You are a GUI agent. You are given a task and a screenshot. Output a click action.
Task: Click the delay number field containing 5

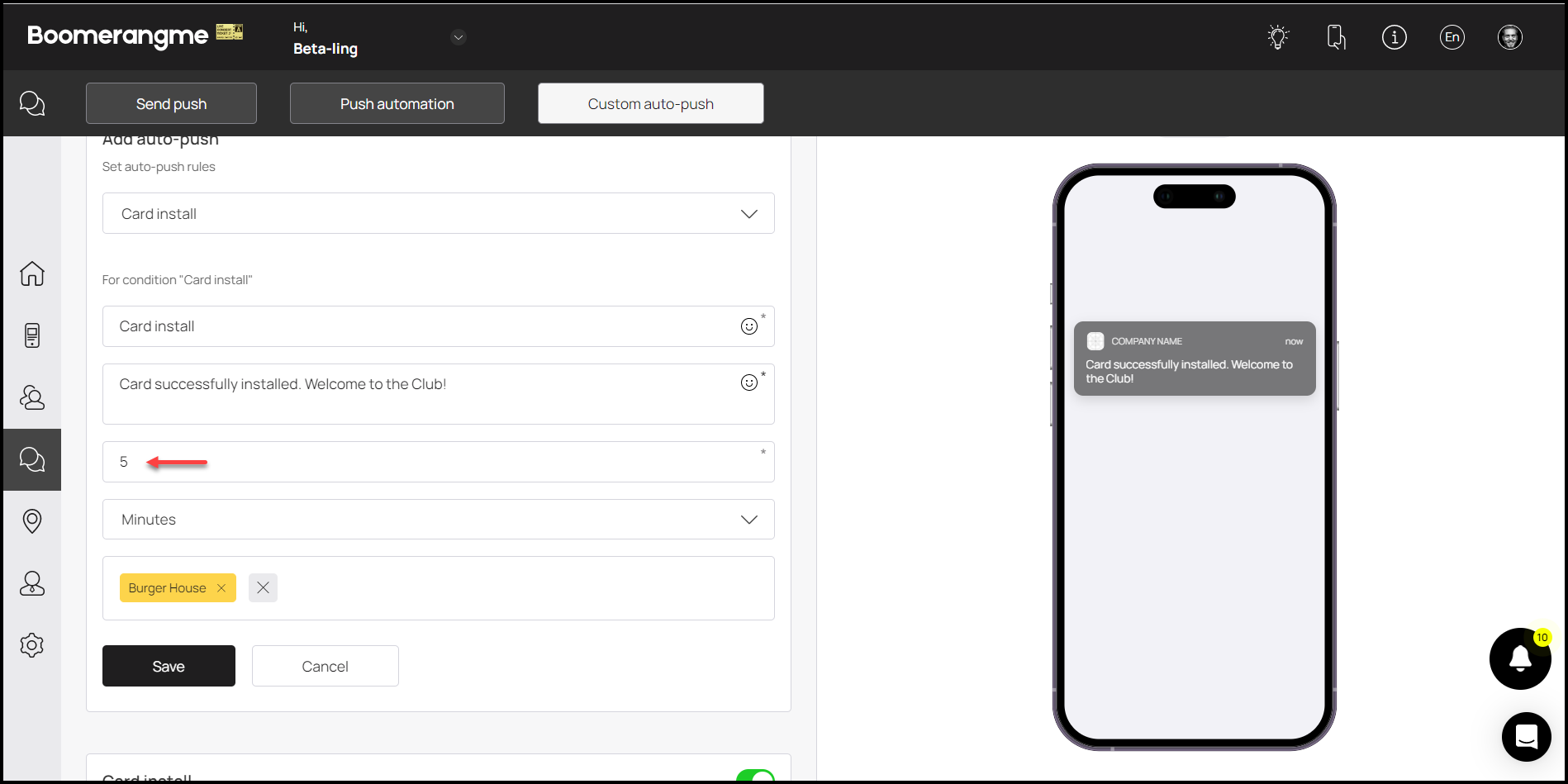pyautogui.click(x=438, y=462)
